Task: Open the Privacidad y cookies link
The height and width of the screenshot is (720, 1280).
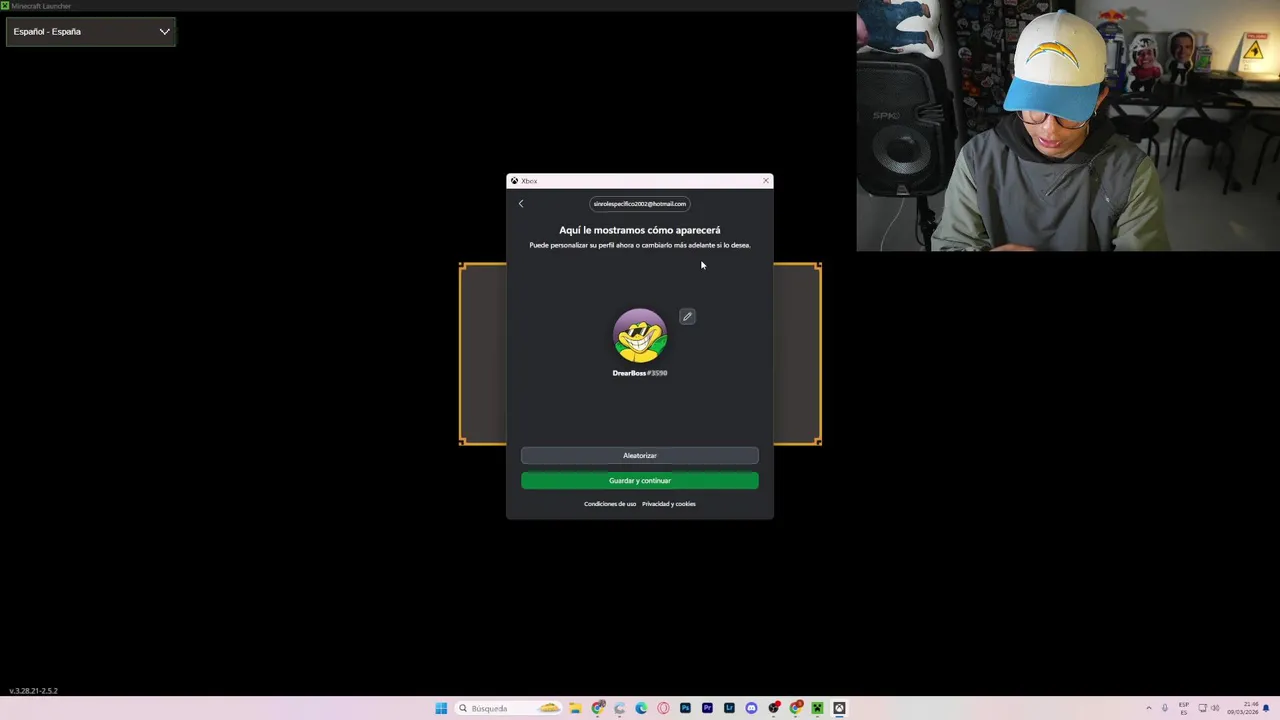Action: [669, 504]
